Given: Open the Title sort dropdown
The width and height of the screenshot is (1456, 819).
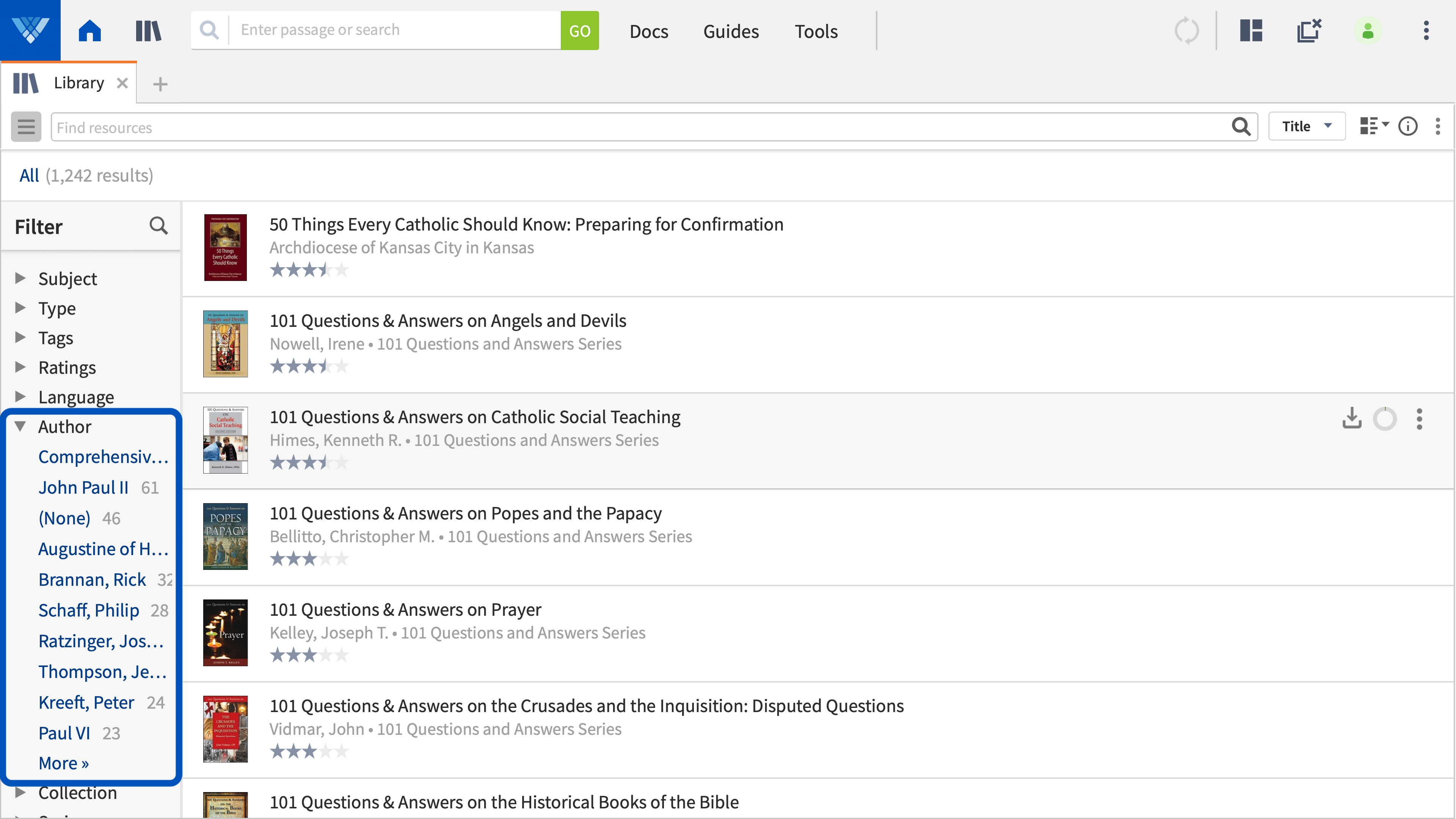Looking at the screenshot, I should point(1307,126).
